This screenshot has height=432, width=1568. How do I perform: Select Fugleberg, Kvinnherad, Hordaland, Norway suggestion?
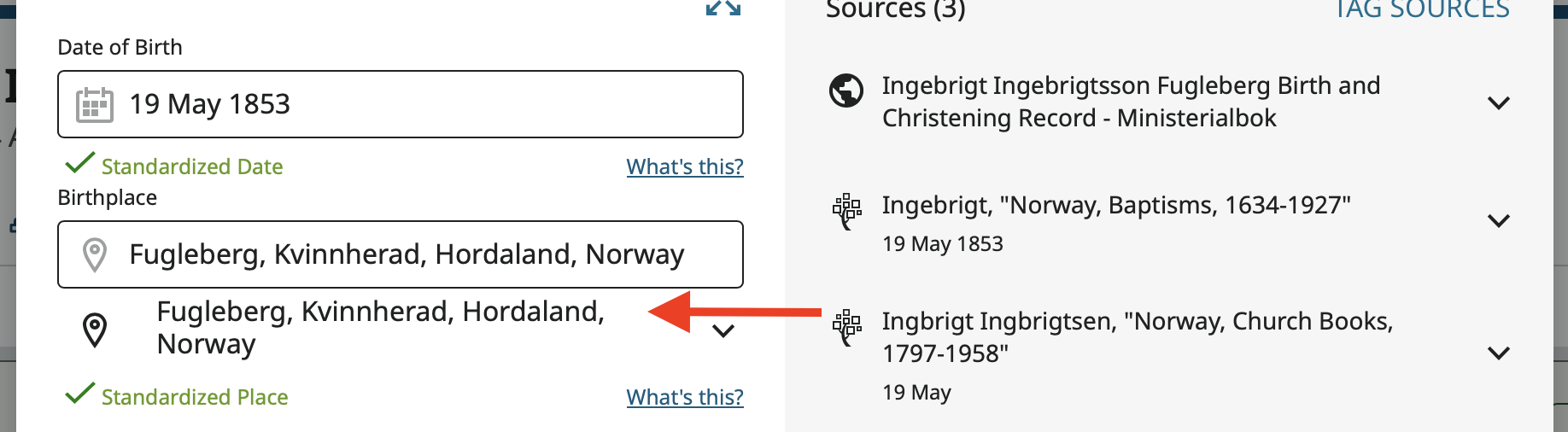click(x=380, y=328)
